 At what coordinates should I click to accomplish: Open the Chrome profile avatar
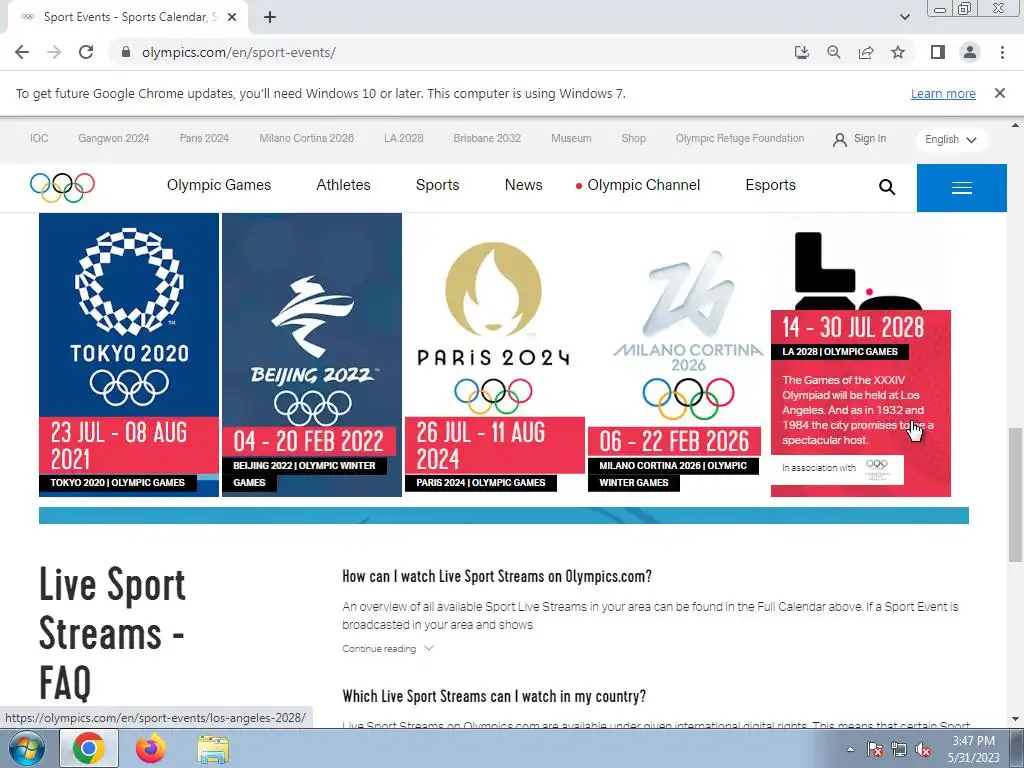tap(970, 52)
